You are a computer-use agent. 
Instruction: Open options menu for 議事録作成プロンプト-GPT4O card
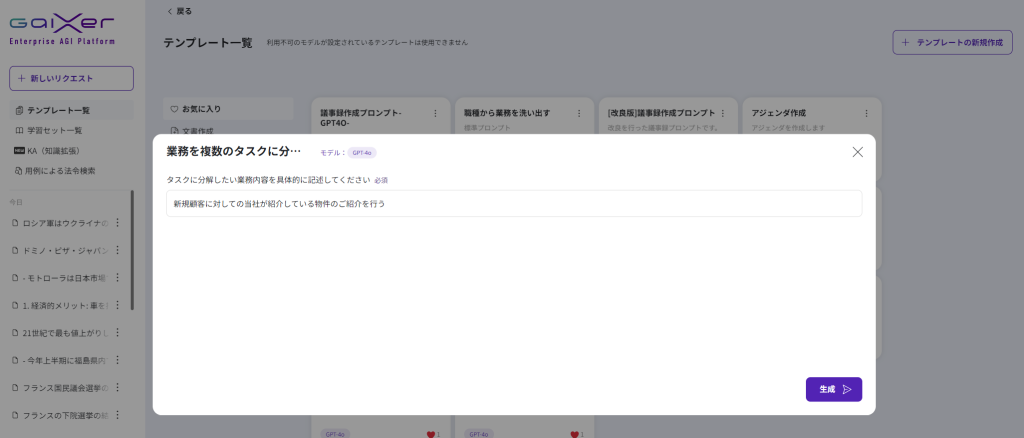tap(435, 113)
